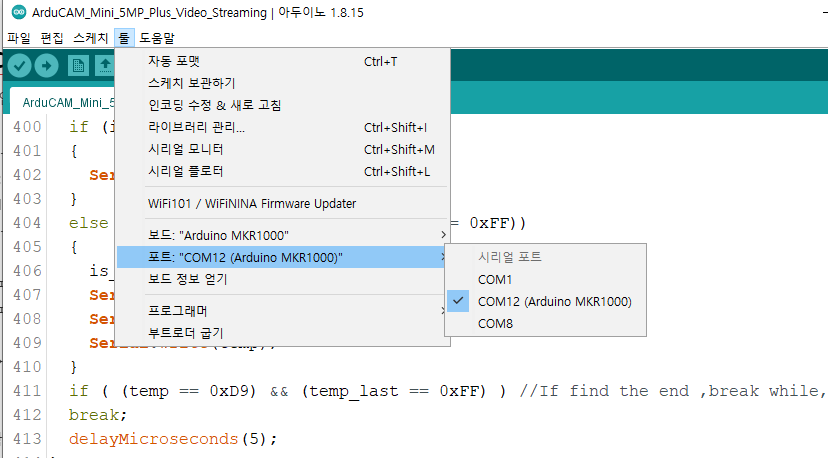Choose 인코딩 수정 & 새로 고침

tap(283, 105)
